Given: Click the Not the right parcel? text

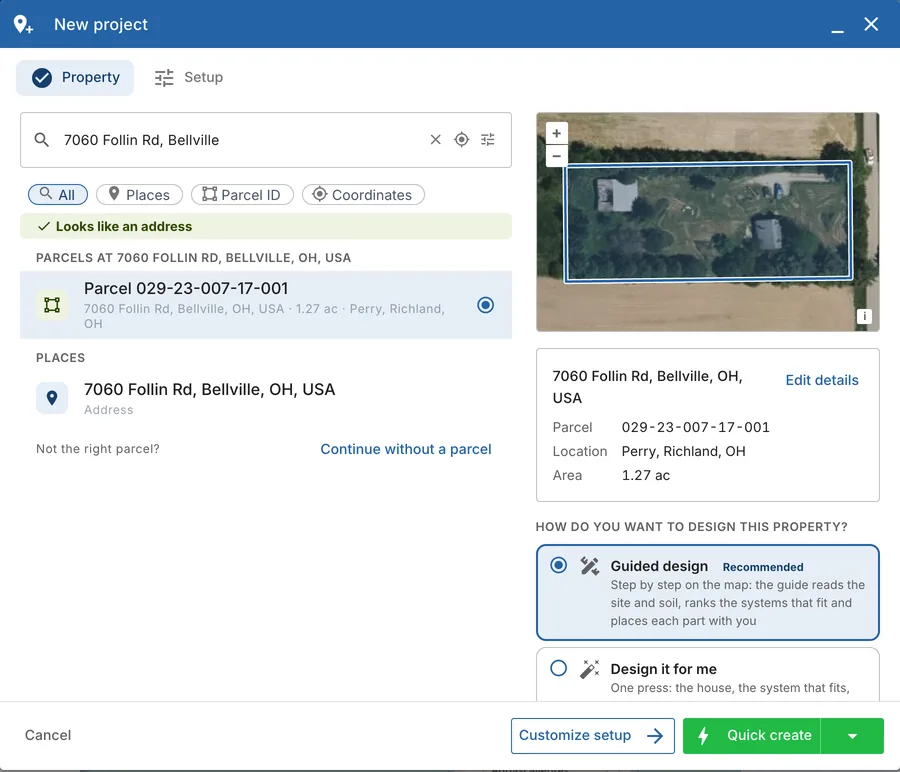Looking at the screenshot, I should 98,449.
